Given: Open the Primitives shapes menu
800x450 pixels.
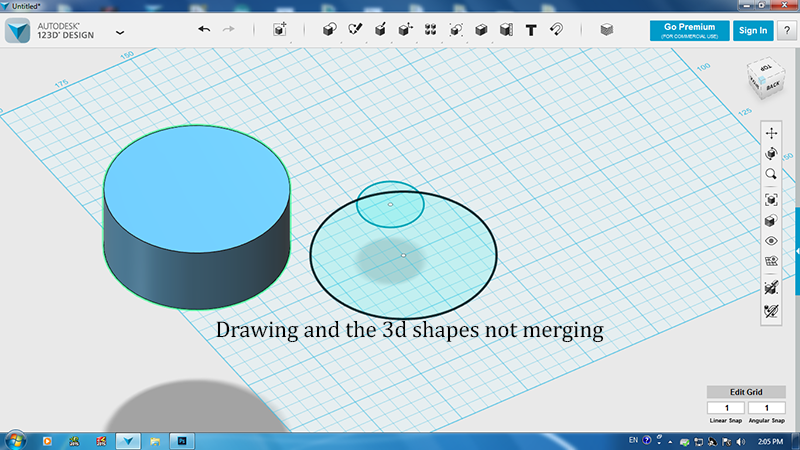Looking at the screenshot, I should click(330, 30).
